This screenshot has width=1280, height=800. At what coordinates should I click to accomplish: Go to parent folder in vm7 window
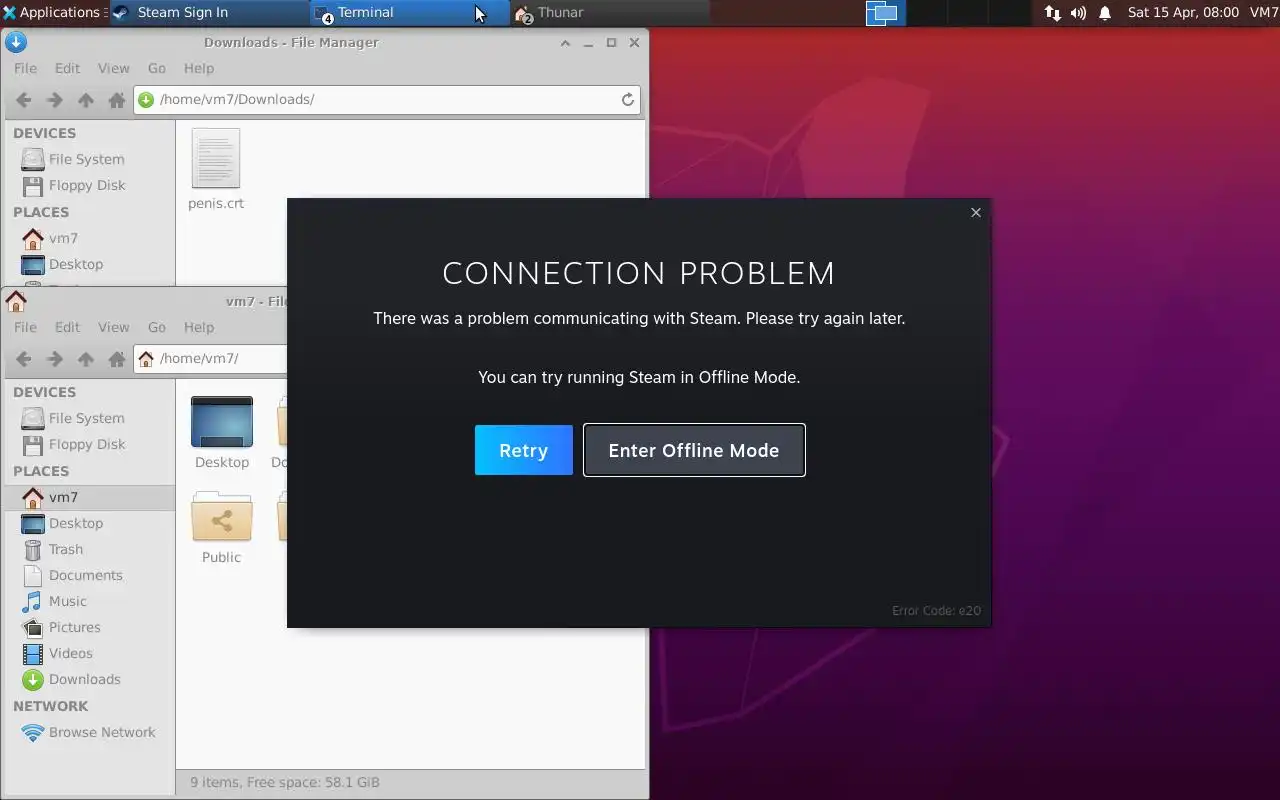(86, 359)
